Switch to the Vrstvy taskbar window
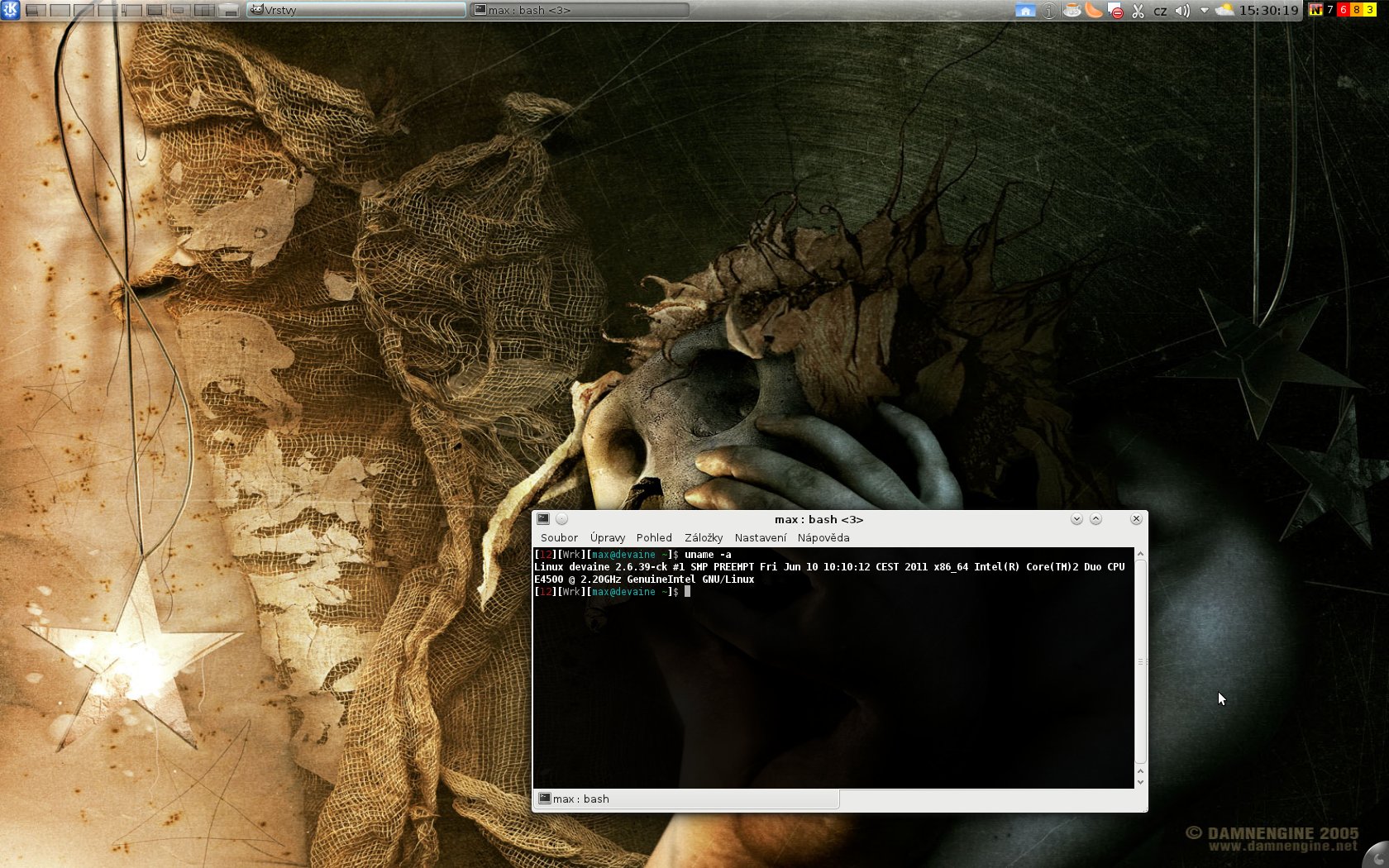Image resolution: width=1389 pixels, height=868 pixels. (x=356, y=10)
